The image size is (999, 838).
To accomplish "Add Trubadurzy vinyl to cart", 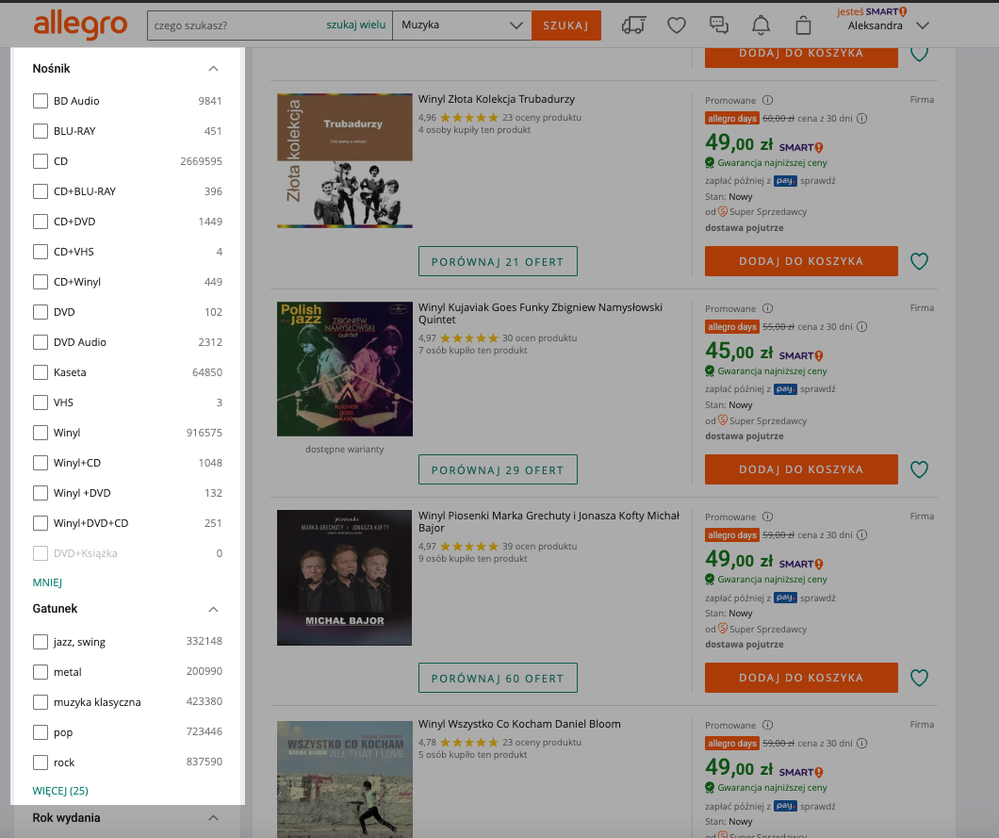I will [x=801, y=261].
